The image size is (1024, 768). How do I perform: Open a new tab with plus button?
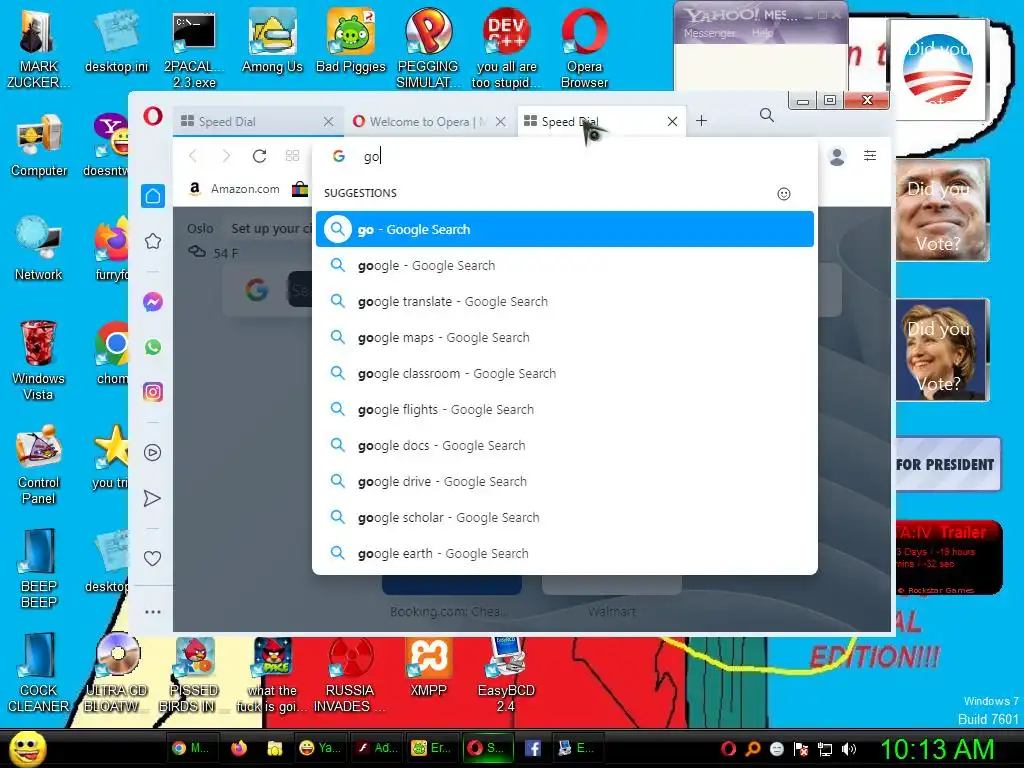701,121
